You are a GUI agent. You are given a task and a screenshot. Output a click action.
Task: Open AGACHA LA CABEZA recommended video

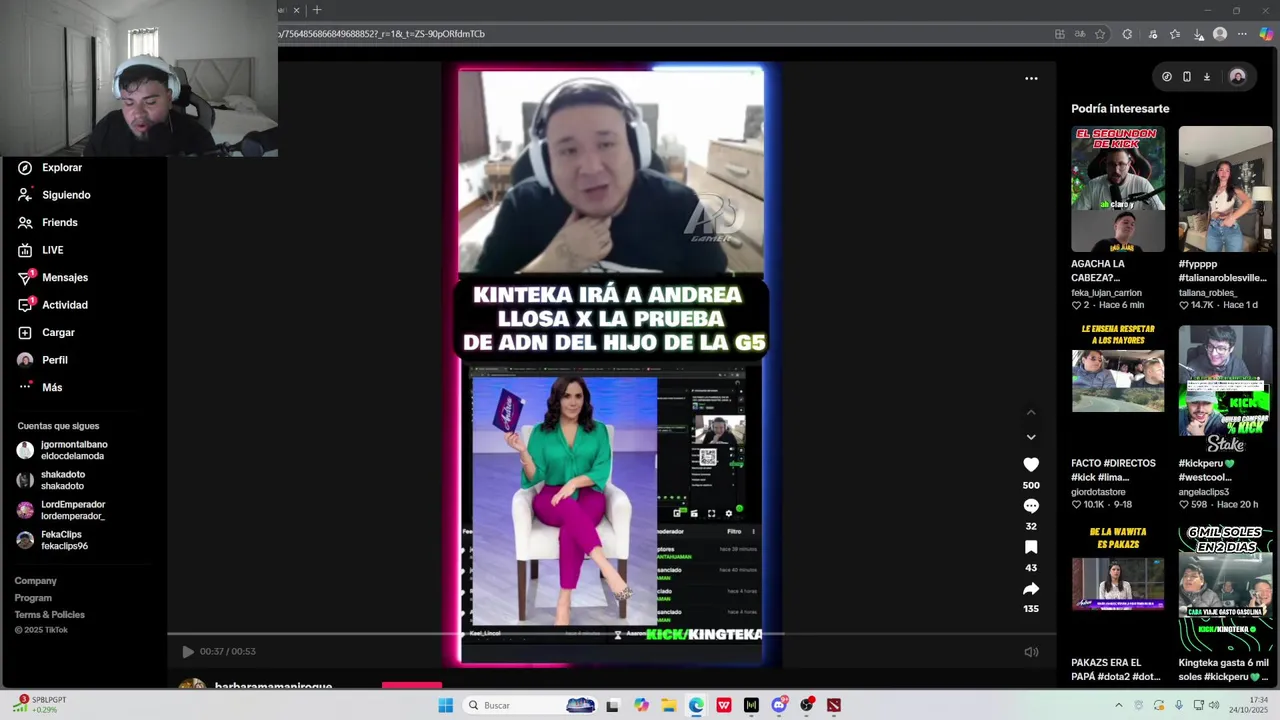point(1118,189)
